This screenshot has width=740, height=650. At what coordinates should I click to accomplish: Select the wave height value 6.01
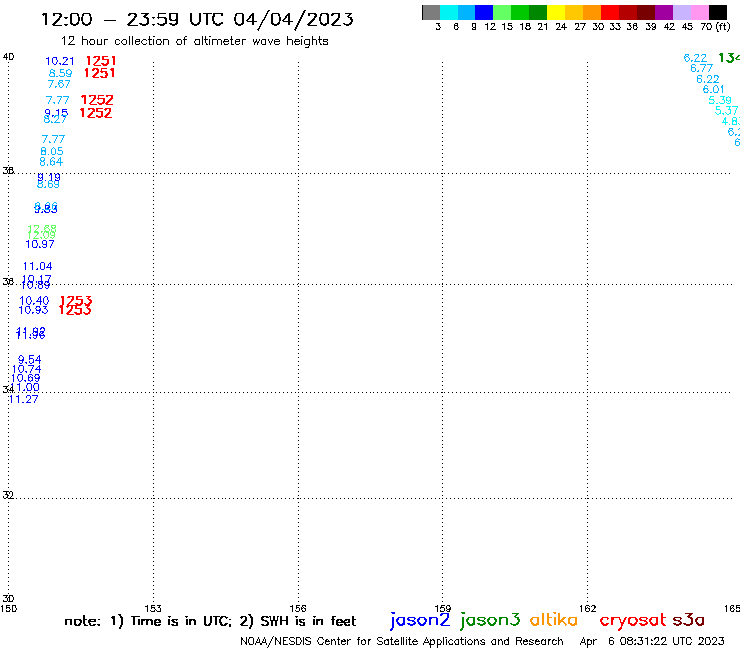(713, 89)
